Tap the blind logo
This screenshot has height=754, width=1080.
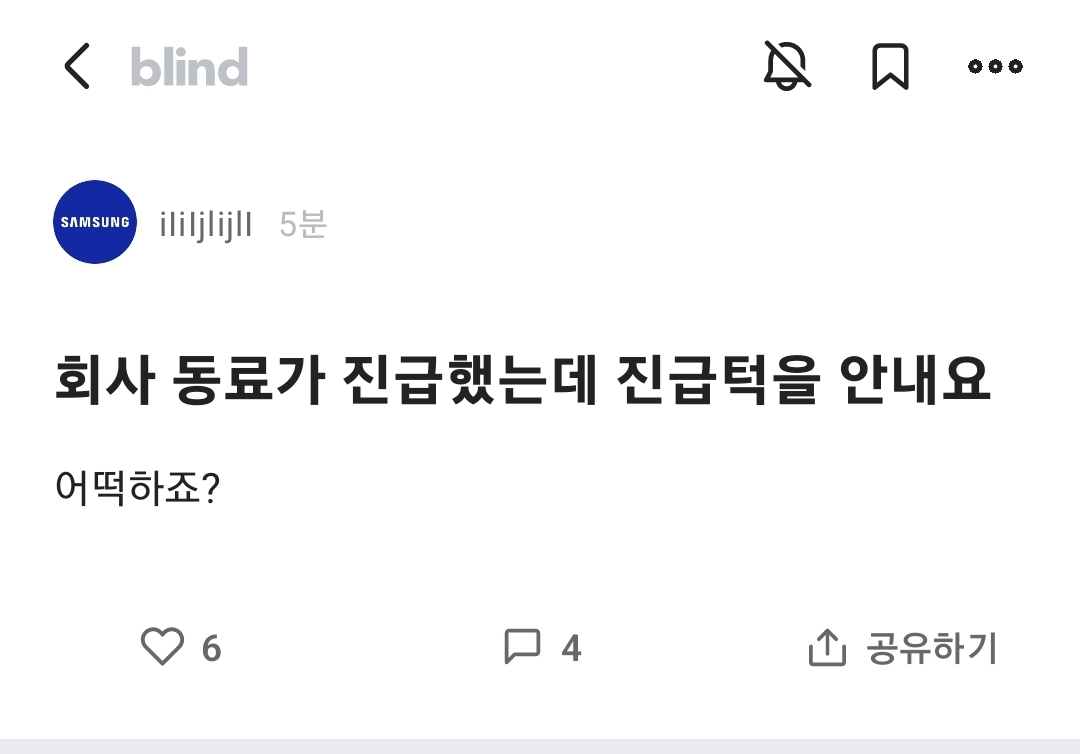pyautogui.click(x=189, y=67)
